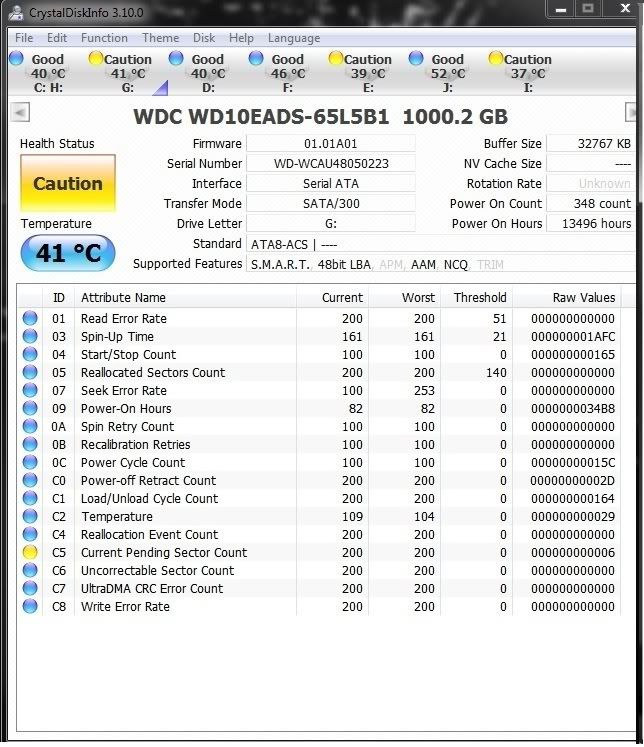Image resolution: width=644 pixels, height=747 pixels.
Task: Open the Function menu
Action: (104, 38)
